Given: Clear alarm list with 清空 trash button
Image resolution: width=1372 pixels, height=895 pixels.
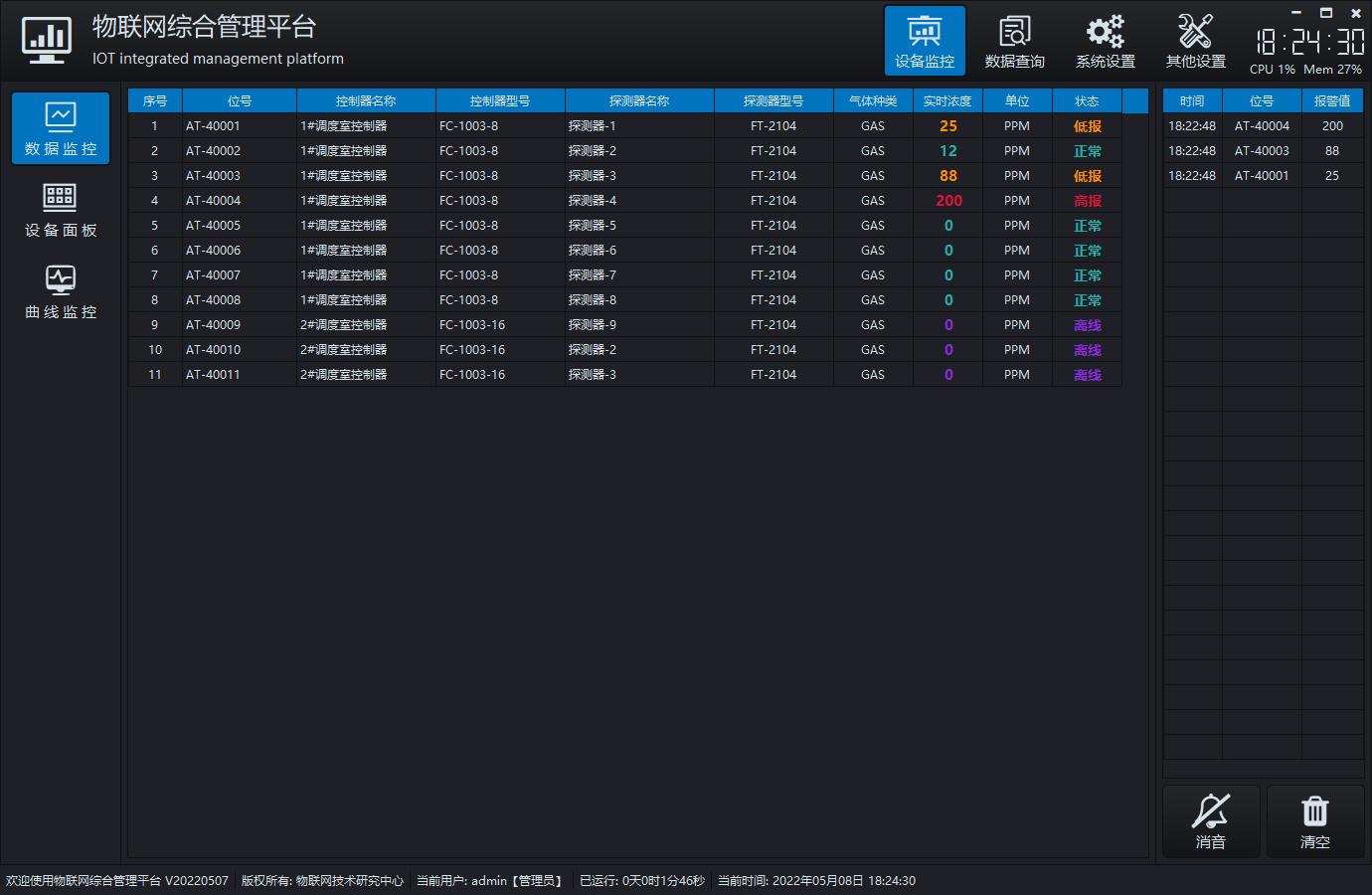Looking at the screenshot, I should tap(1314, 821).
